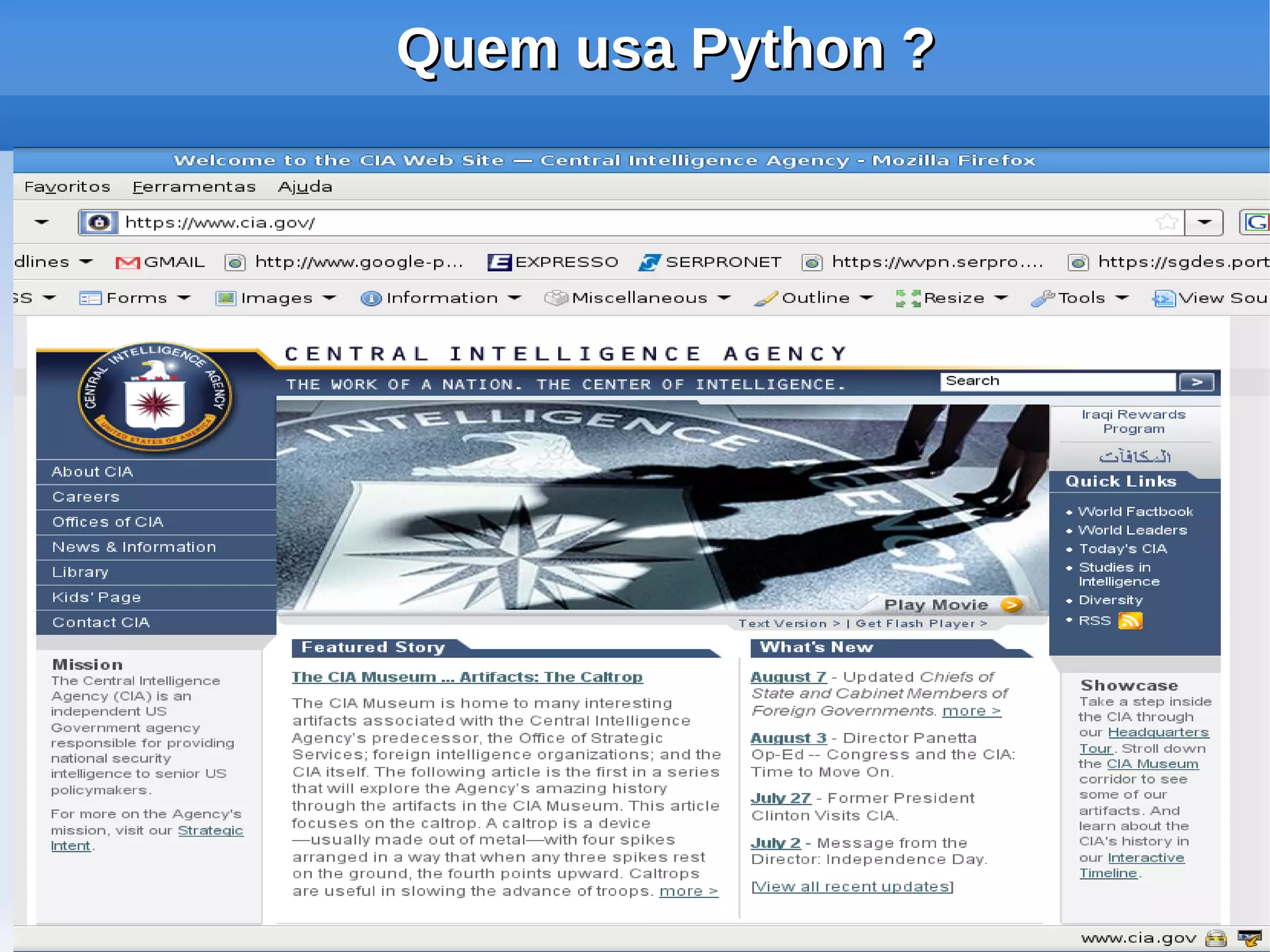Image resolution: width=1270 pixels, height=952 pixels.
Task: Click the intelligence seal movie banner
Action: pyautogui.click(x=662, y=507)
